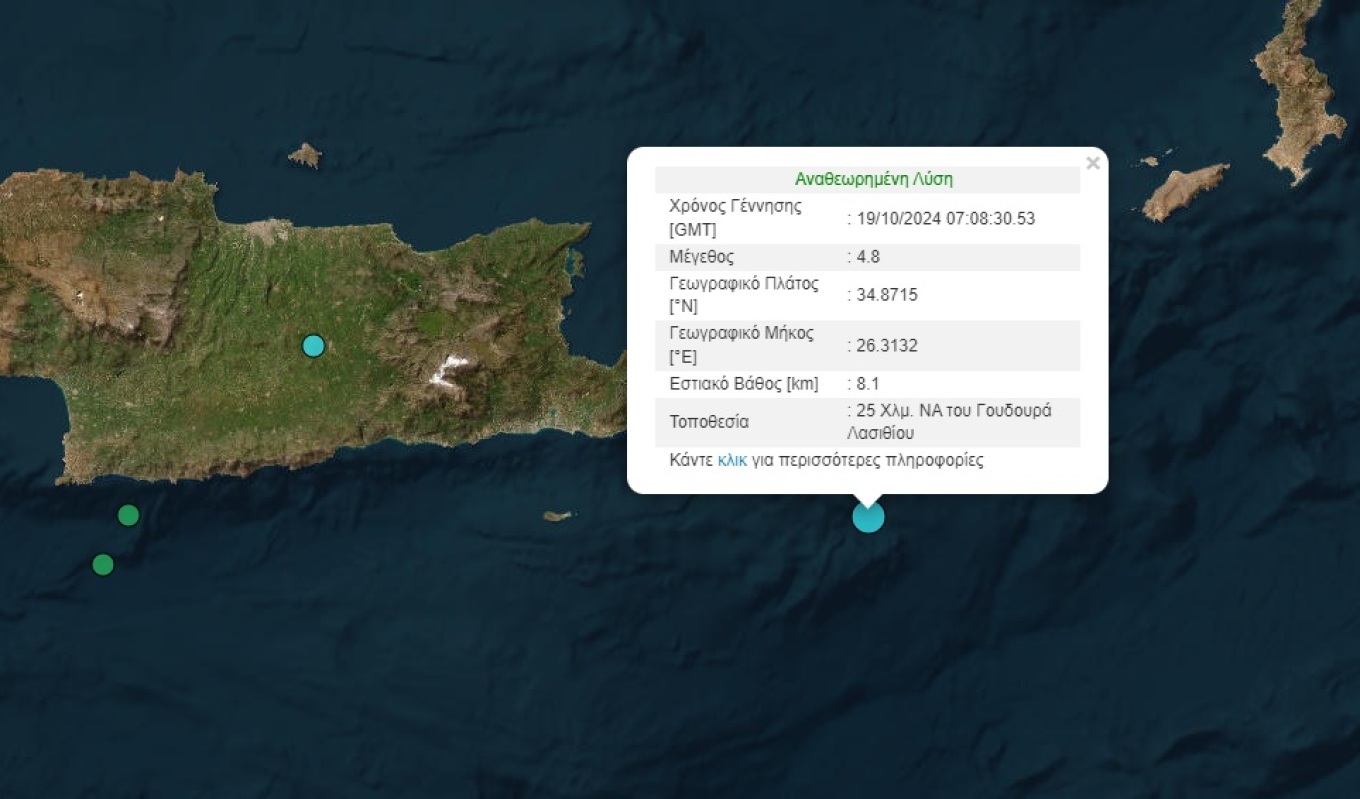Click the large cyan epicenter marker below popup
This screenshot has width=1360, height=799.
pos(868,517)
